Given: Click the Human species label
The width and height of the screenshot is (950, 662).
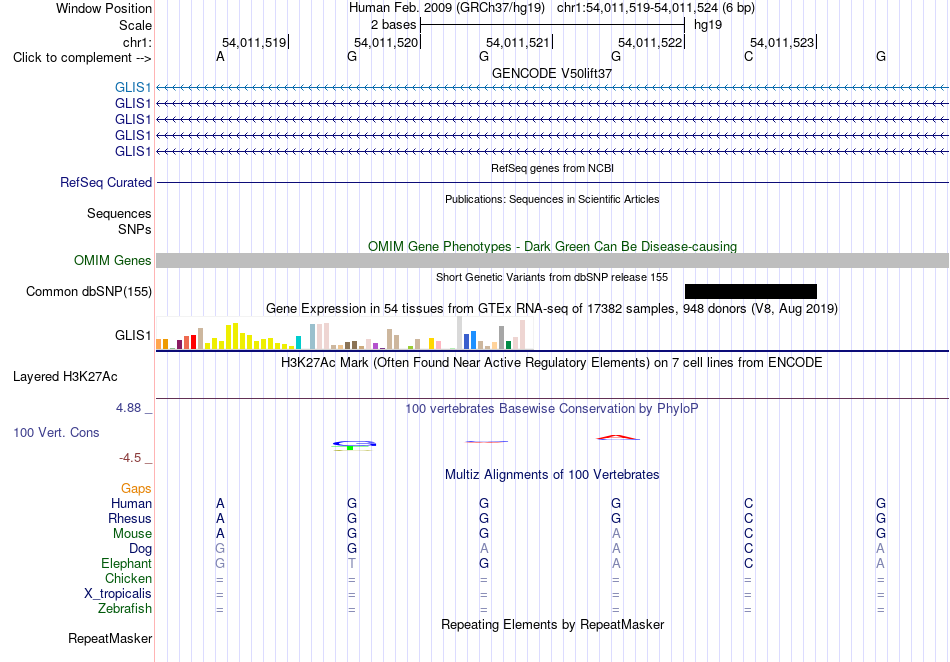Looking at the screenshot, I should coord(131,503).
